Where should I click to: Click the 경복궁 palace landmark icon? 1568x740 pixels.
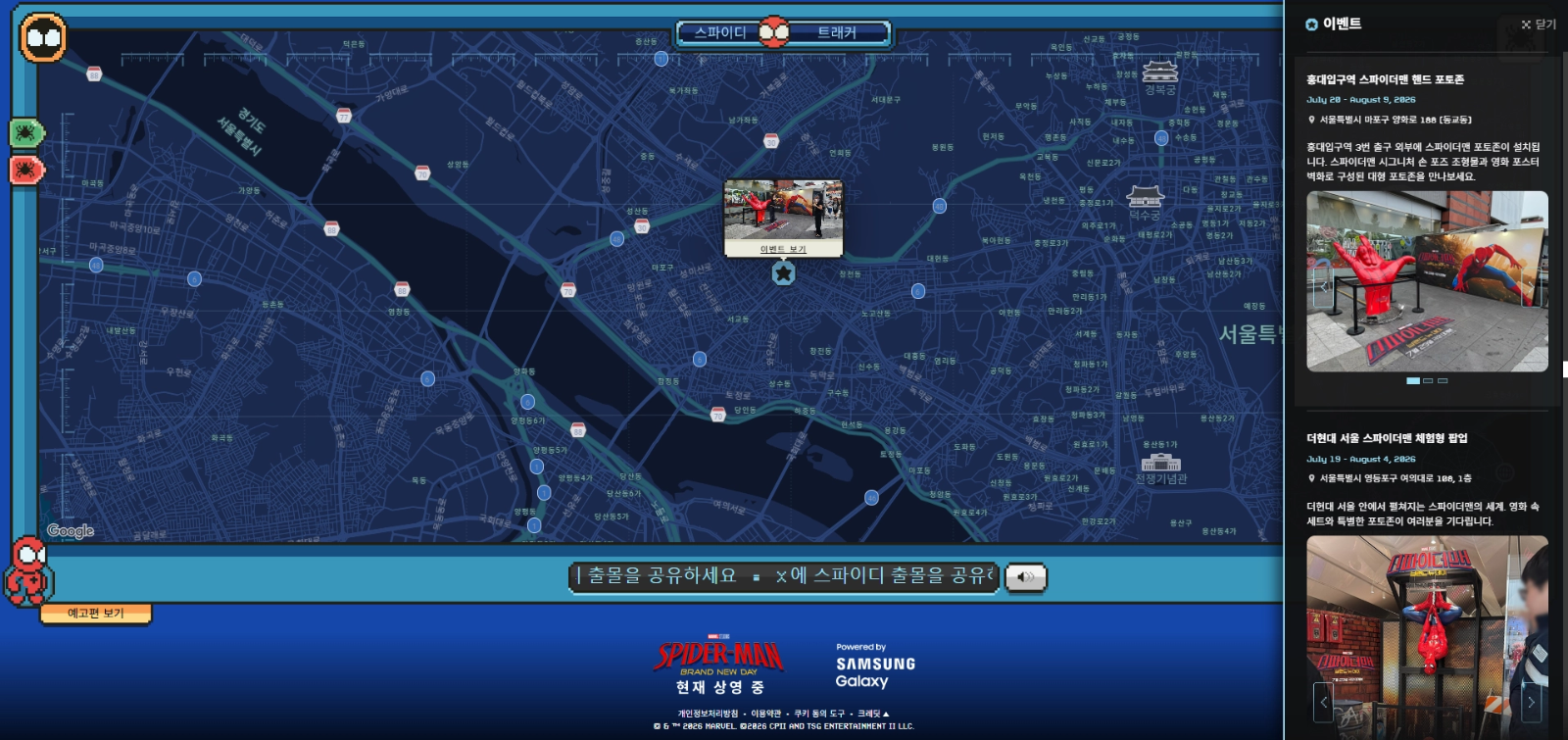[x=1160, y=72]
